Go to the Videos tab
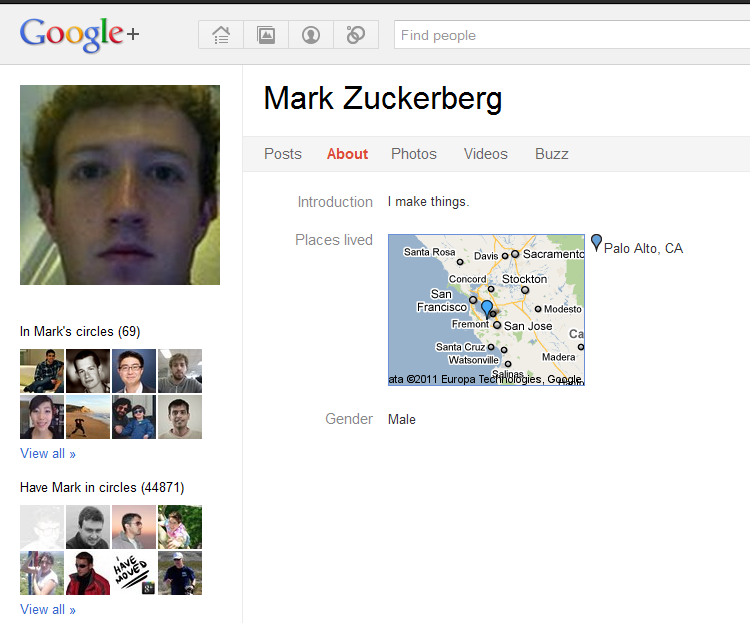This screenshot has height=623, width=750. point(486,154)
